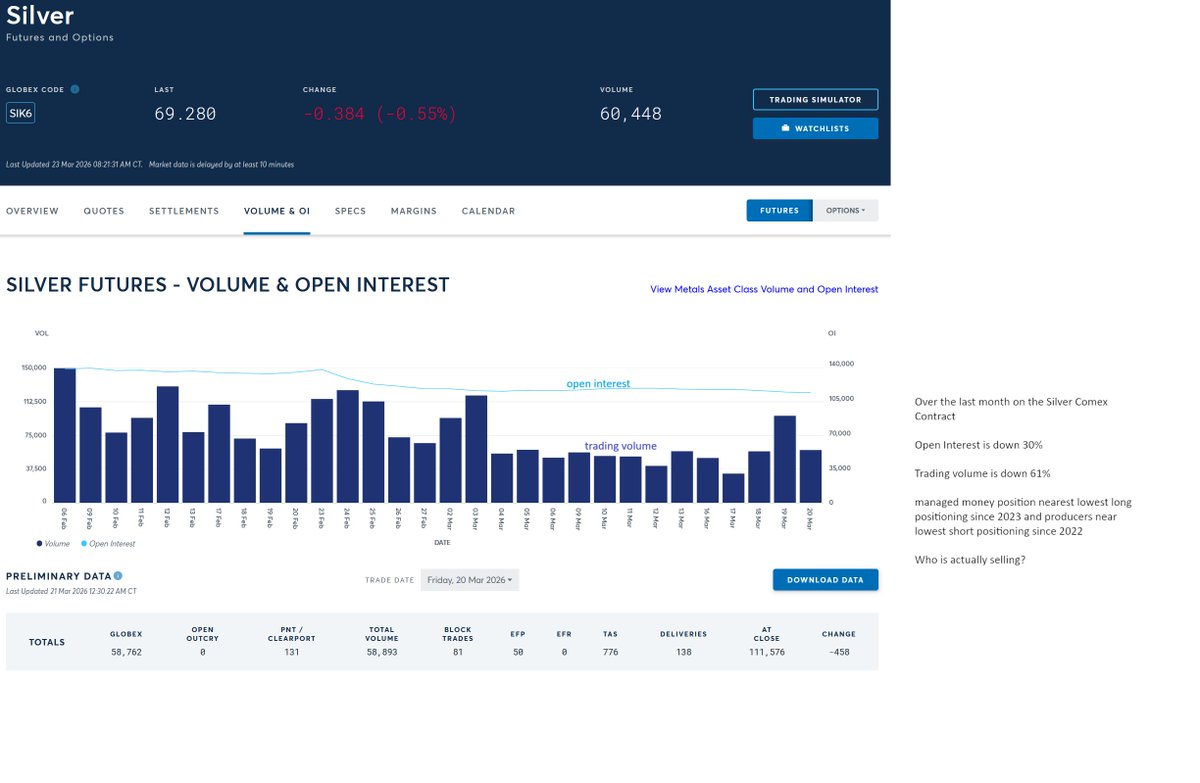Image resolution: width=1200 pixels, height=783 pixels.
Task: Open the Calendar tab
Action: pos(488,211)
